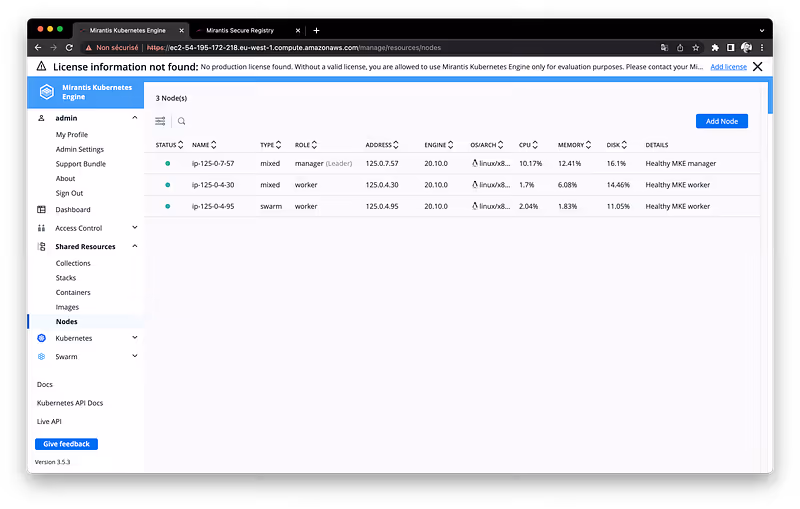Open Containers under Shared Resources
Viewport: 800px width, 509px height.
pyautogui.click(x=73, y=293)
